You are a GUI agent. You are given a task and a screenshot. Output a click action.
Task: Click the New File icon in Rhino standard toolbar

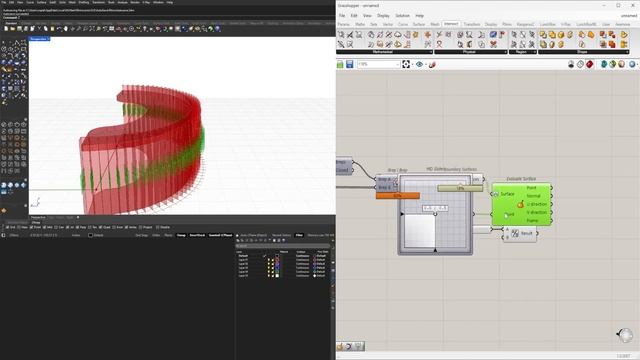pyautogui.click(x=6, y=29)
